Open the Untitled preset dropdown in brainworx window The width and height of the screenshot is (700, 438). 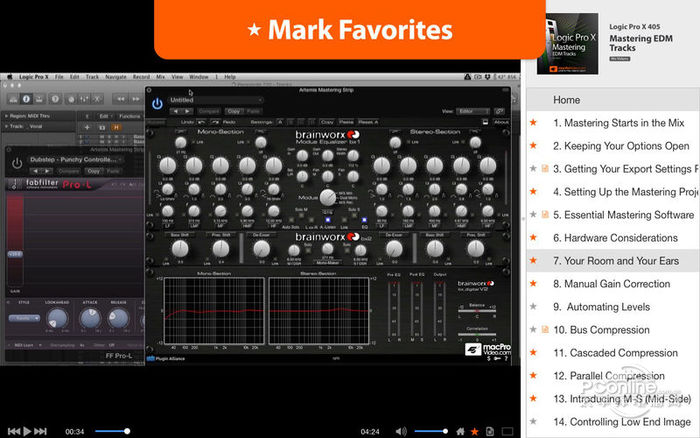pos(216,100)
